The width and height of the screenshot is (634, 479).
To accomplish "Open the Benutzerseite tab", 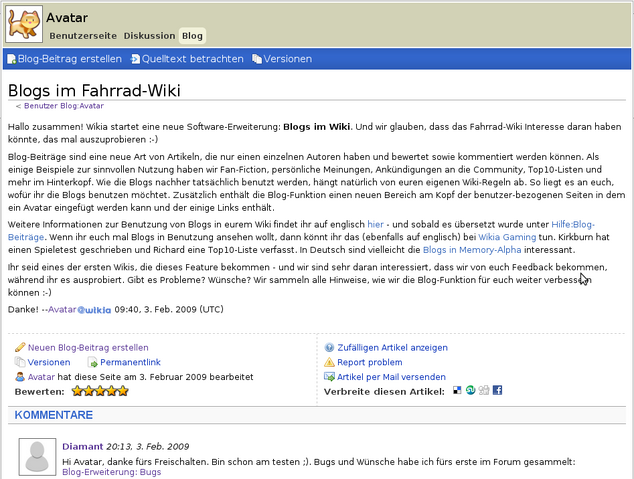I will 83,36.
